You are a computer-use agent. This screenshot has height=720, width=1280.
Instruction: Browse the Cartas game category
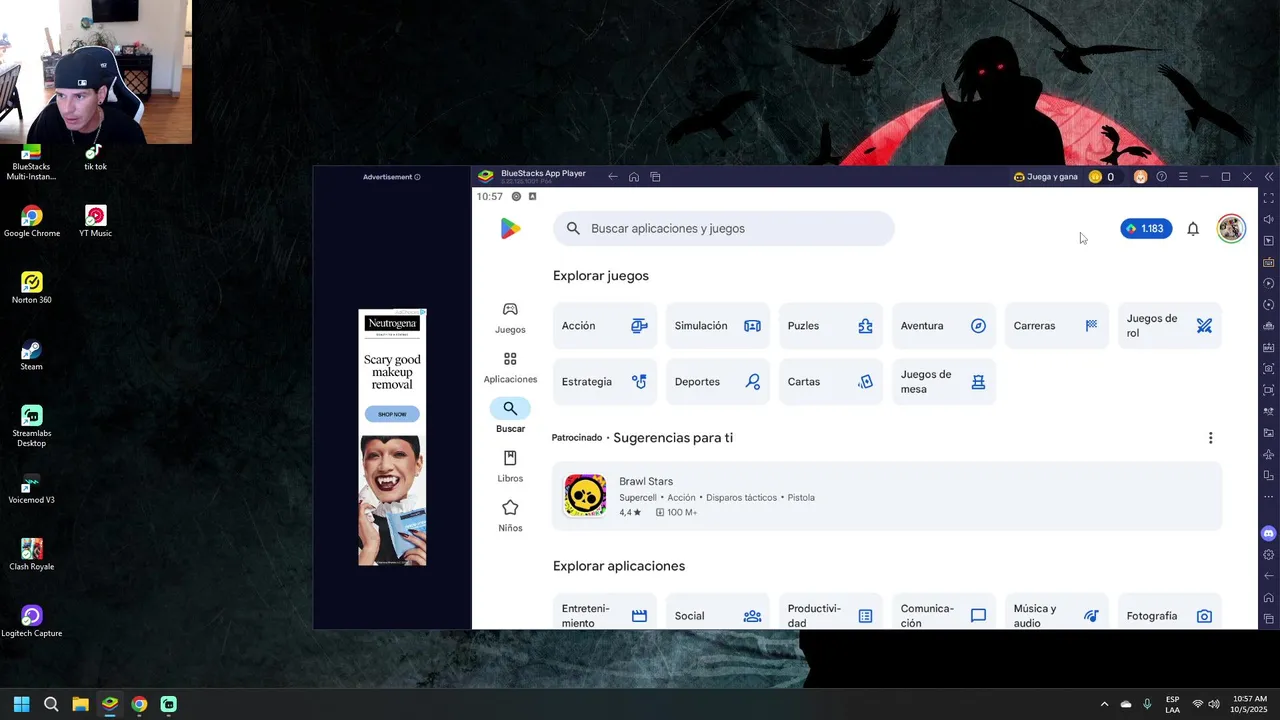point(831,382)
